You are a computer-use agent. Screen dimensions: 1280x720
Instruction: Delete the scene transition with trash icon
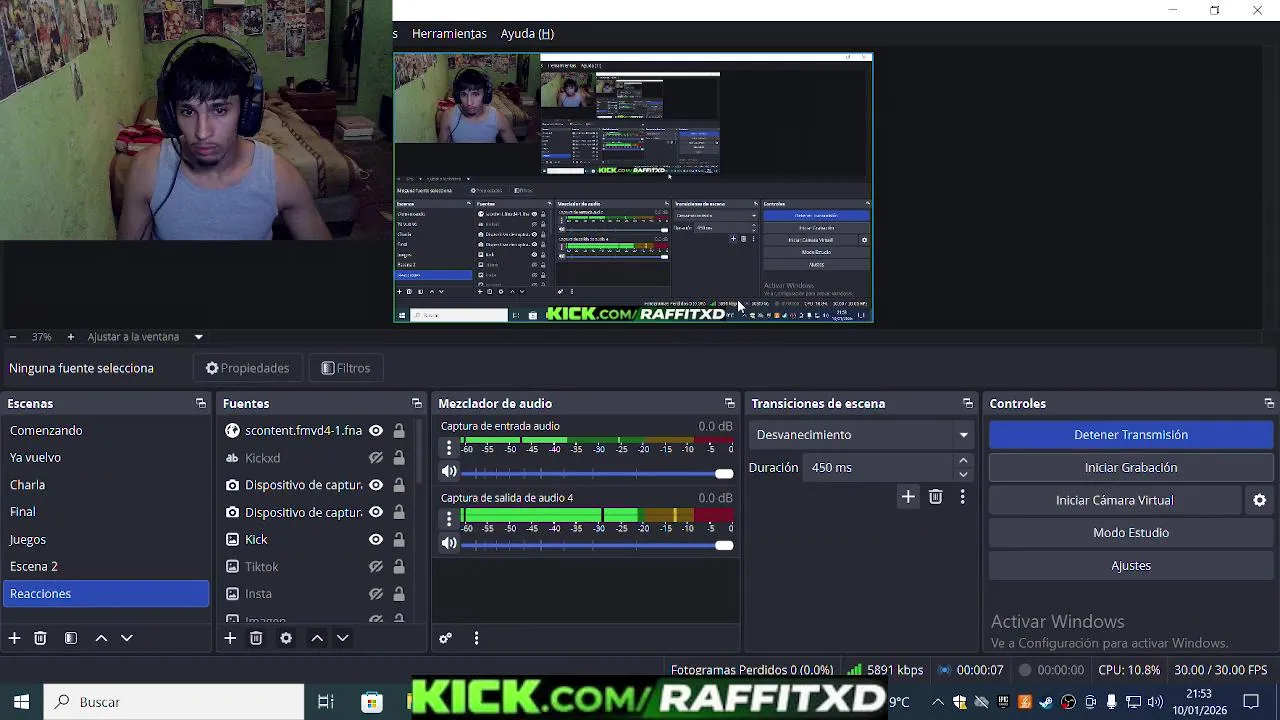935,497
